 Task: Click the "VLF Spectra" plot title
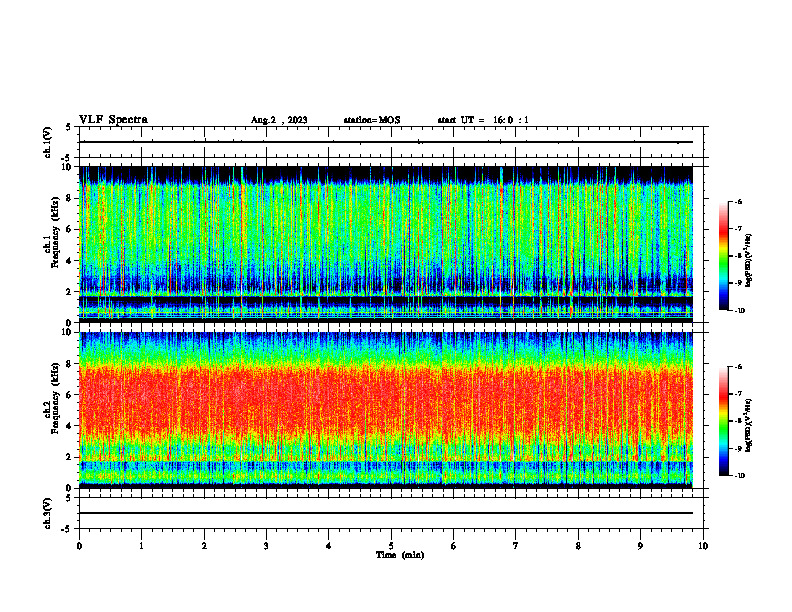pyautogui.click(x=113, y=119)
